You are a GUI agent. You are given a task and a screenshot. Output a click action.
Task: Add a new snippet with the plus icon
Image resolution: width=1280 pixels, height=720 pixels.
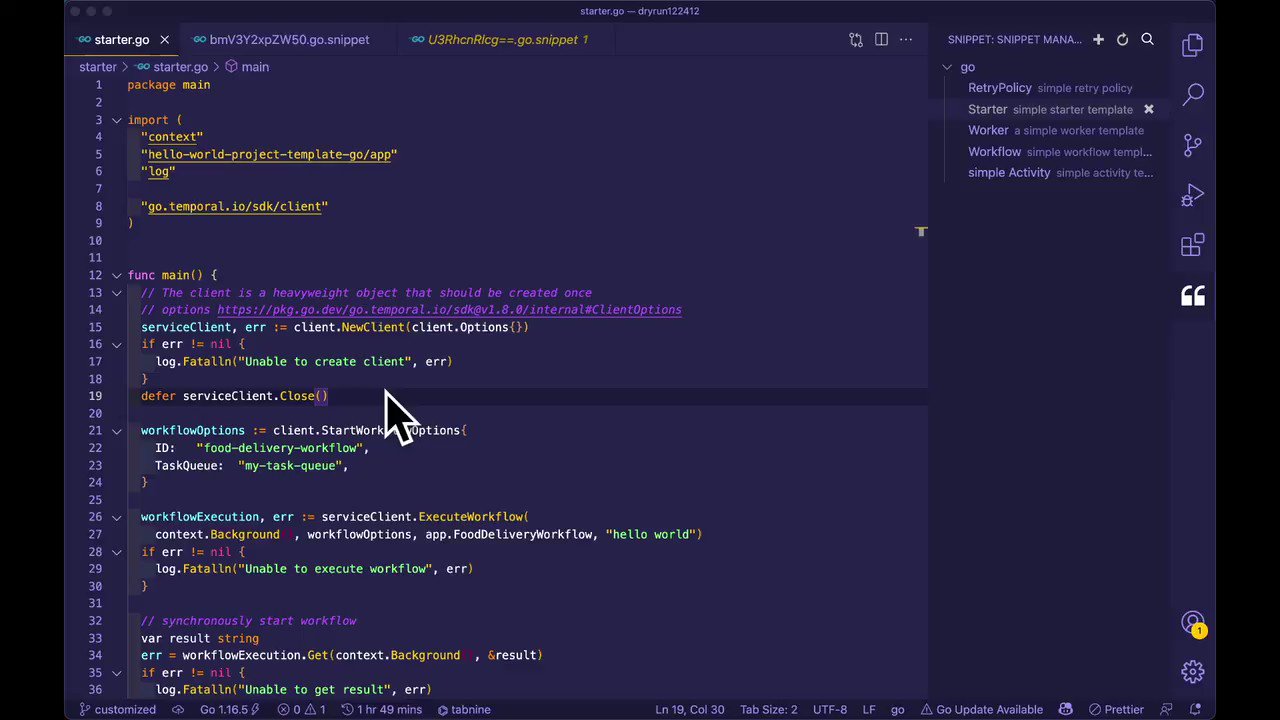click(1098, 39)
